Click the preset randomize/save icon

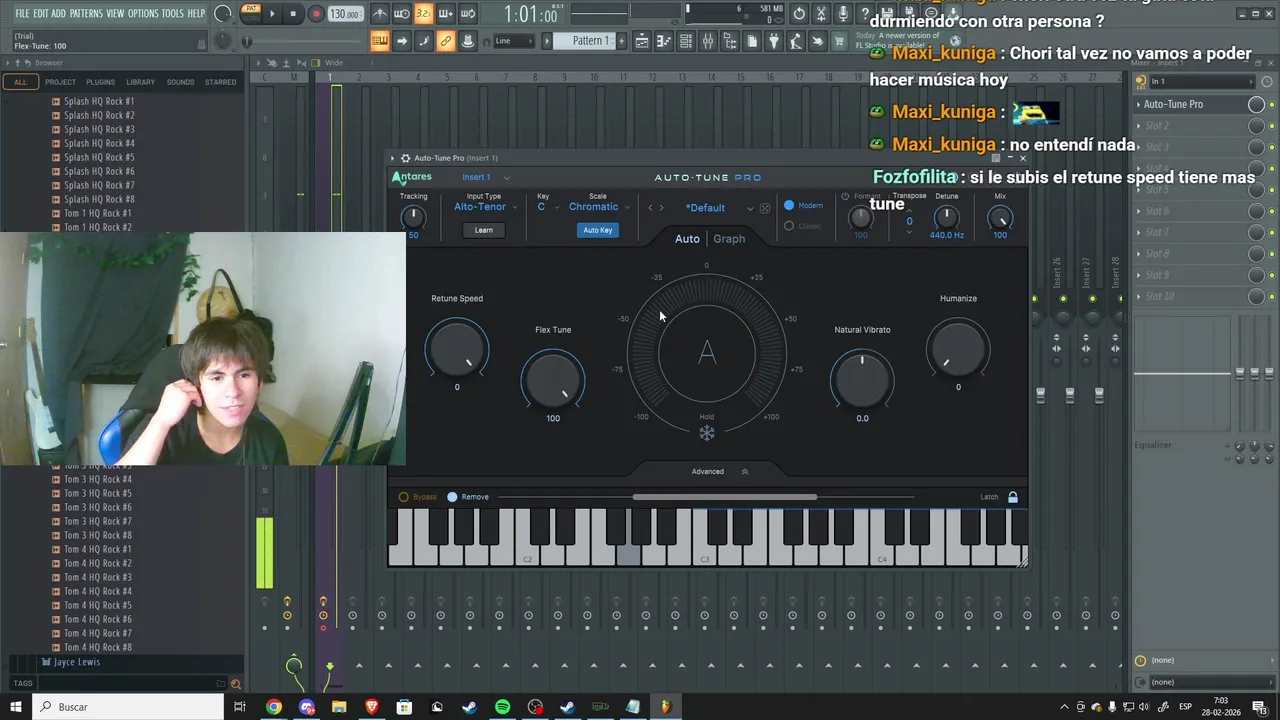click(765, 208)
